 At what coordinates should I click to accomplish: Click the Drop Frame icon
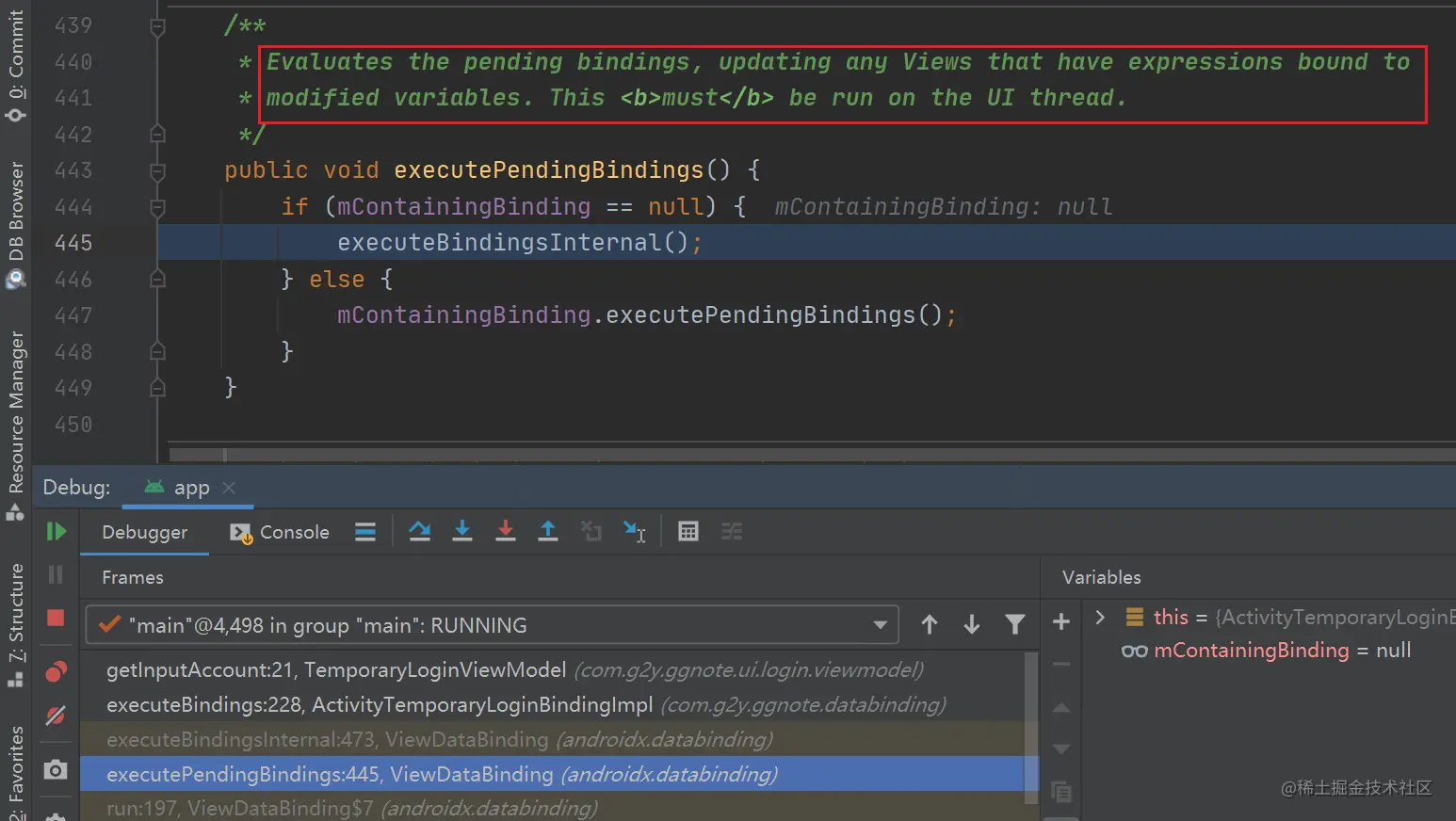tap(591, 532)
